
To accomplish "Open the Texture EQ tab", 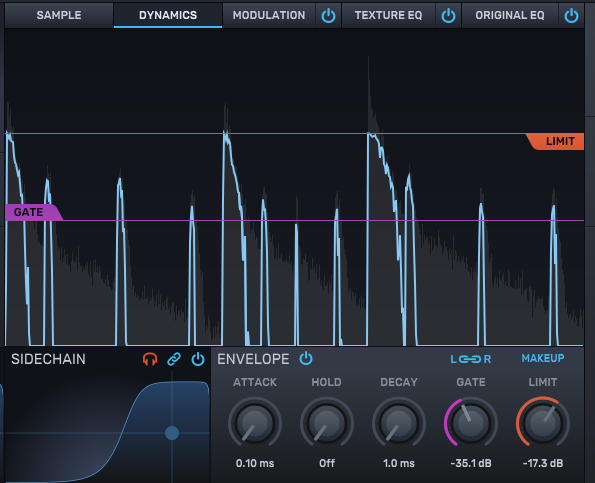I will 388,15.
